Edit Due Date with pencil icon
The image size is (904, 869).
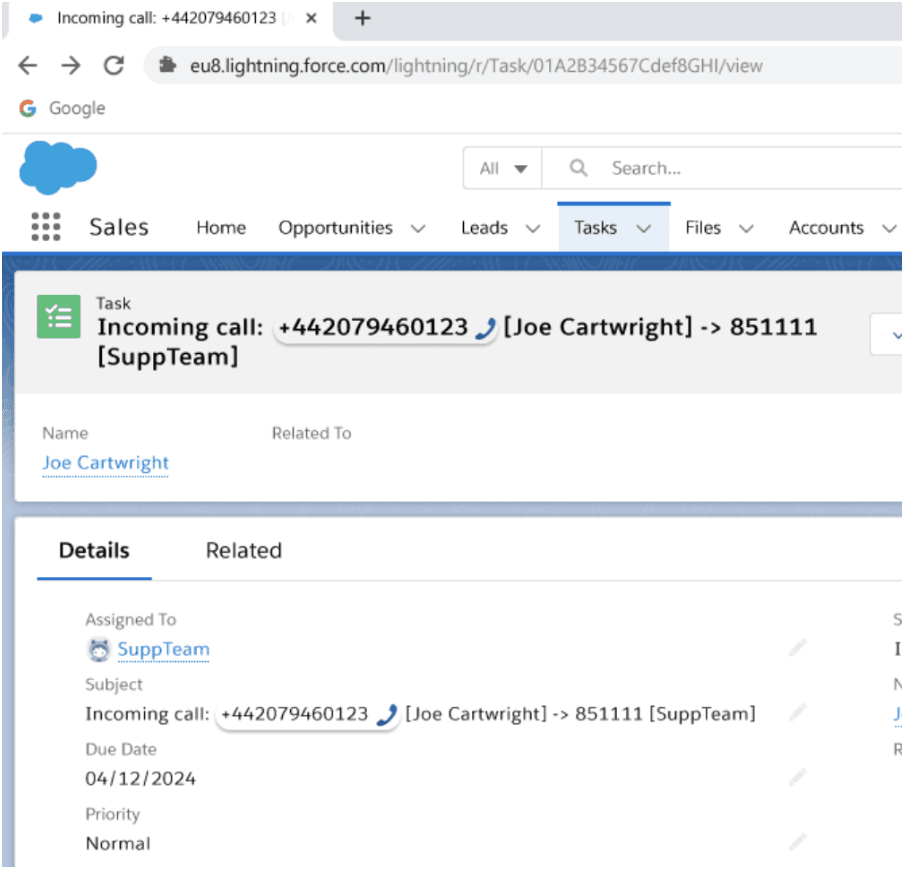point(798,777)
